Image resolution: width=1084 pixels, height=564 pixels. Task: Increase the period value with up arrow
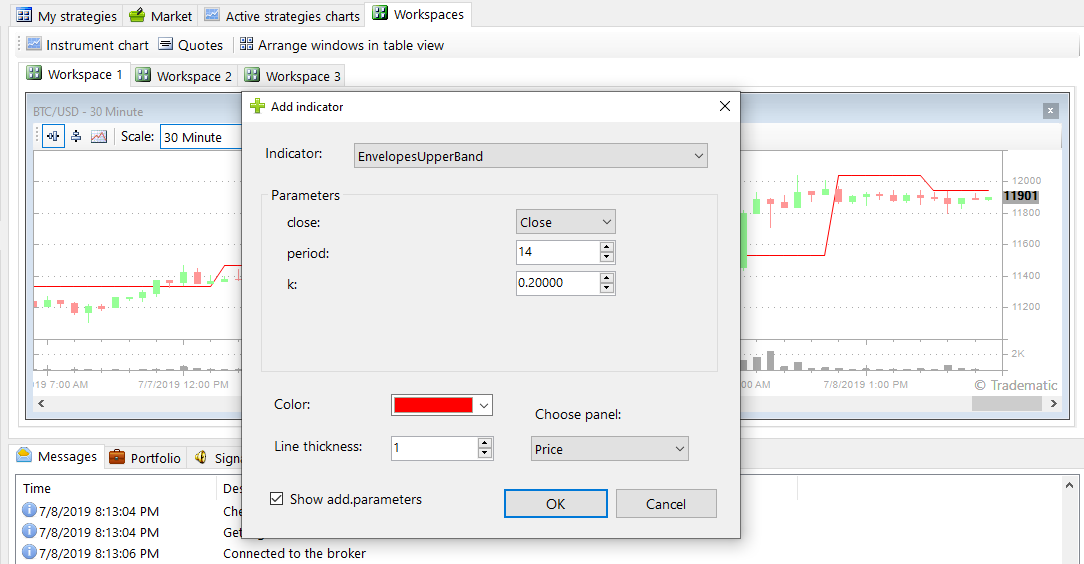pos(606,247)
